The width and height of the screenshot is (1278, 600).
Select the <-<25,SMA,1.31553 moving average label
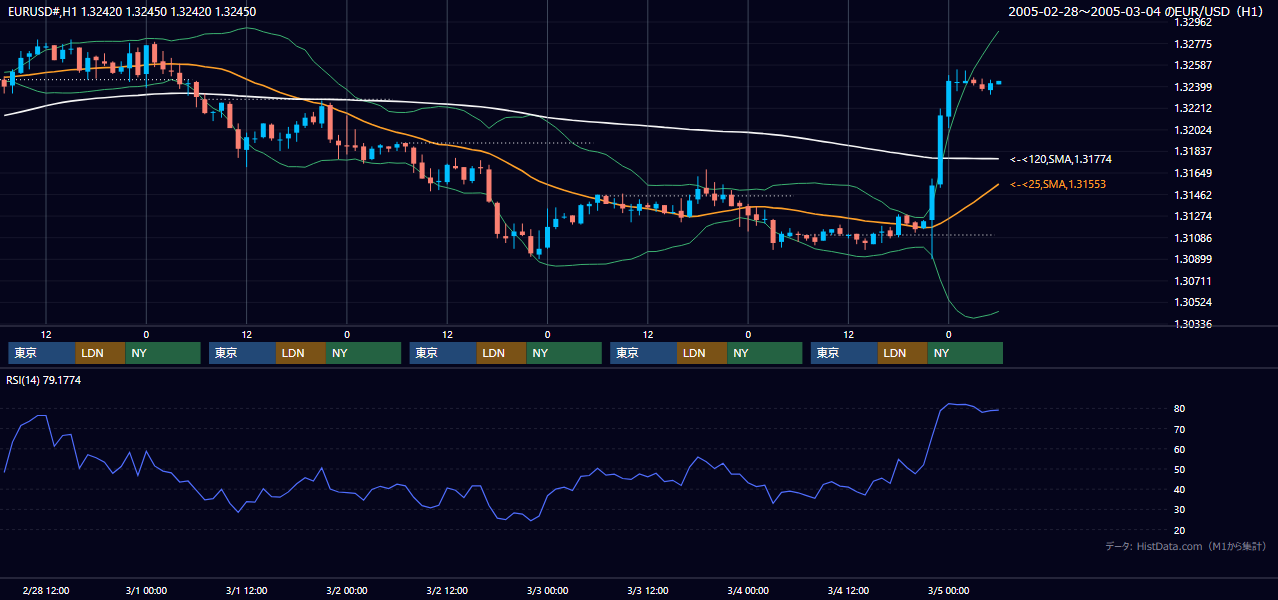(x=1058, y=184)
